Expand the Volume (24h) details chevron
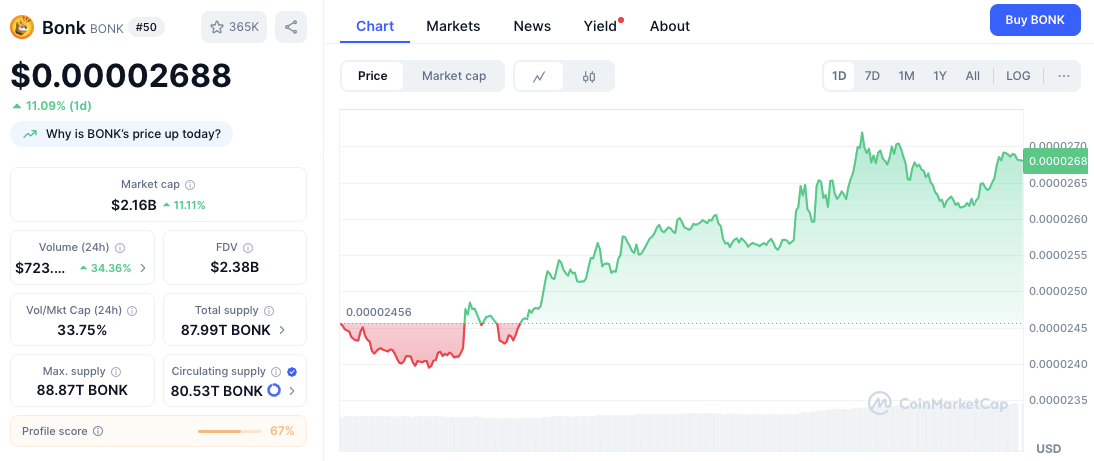Image resolution: width=1094 pixels, height=461 pixels. [142, 268]
